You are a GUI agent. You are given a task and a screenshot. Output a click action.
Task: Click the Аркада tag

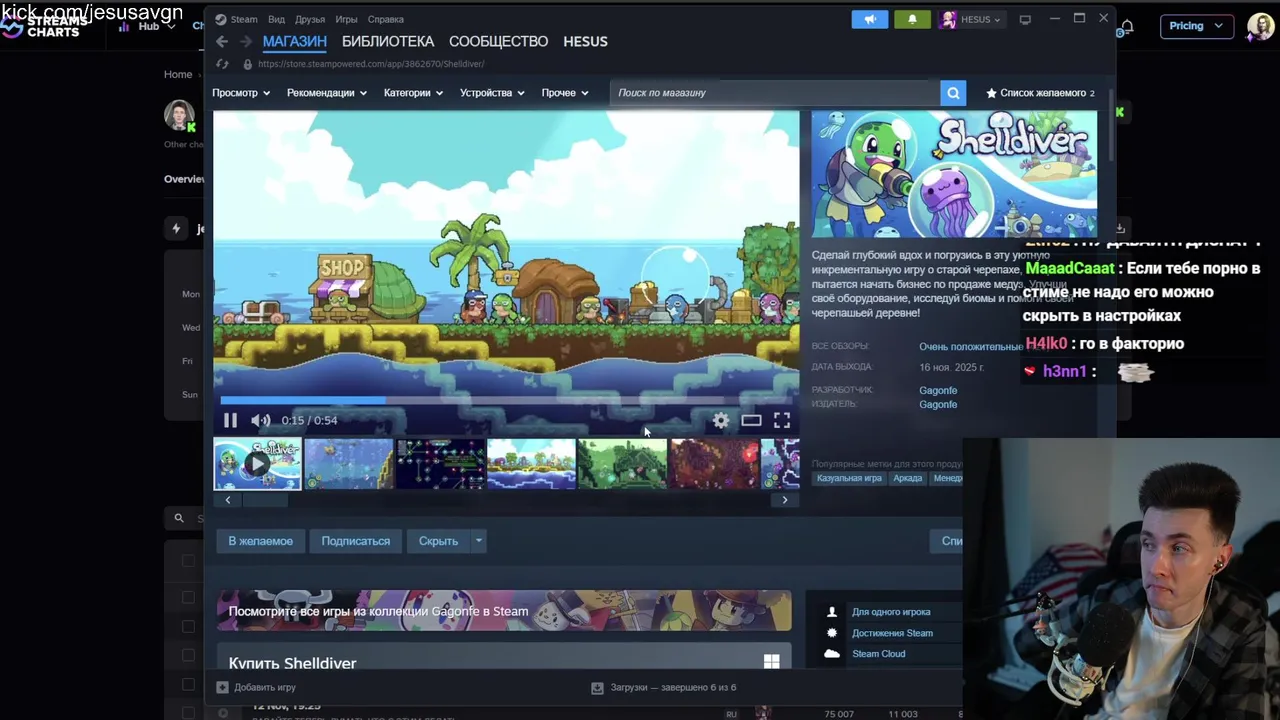click(x=908, y=478)
